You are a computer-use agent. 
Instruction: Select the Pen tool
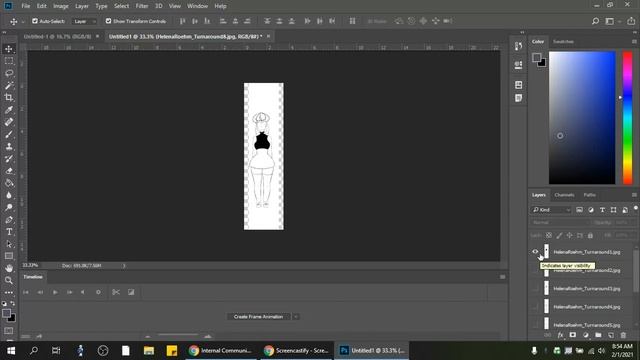[9, 220]
